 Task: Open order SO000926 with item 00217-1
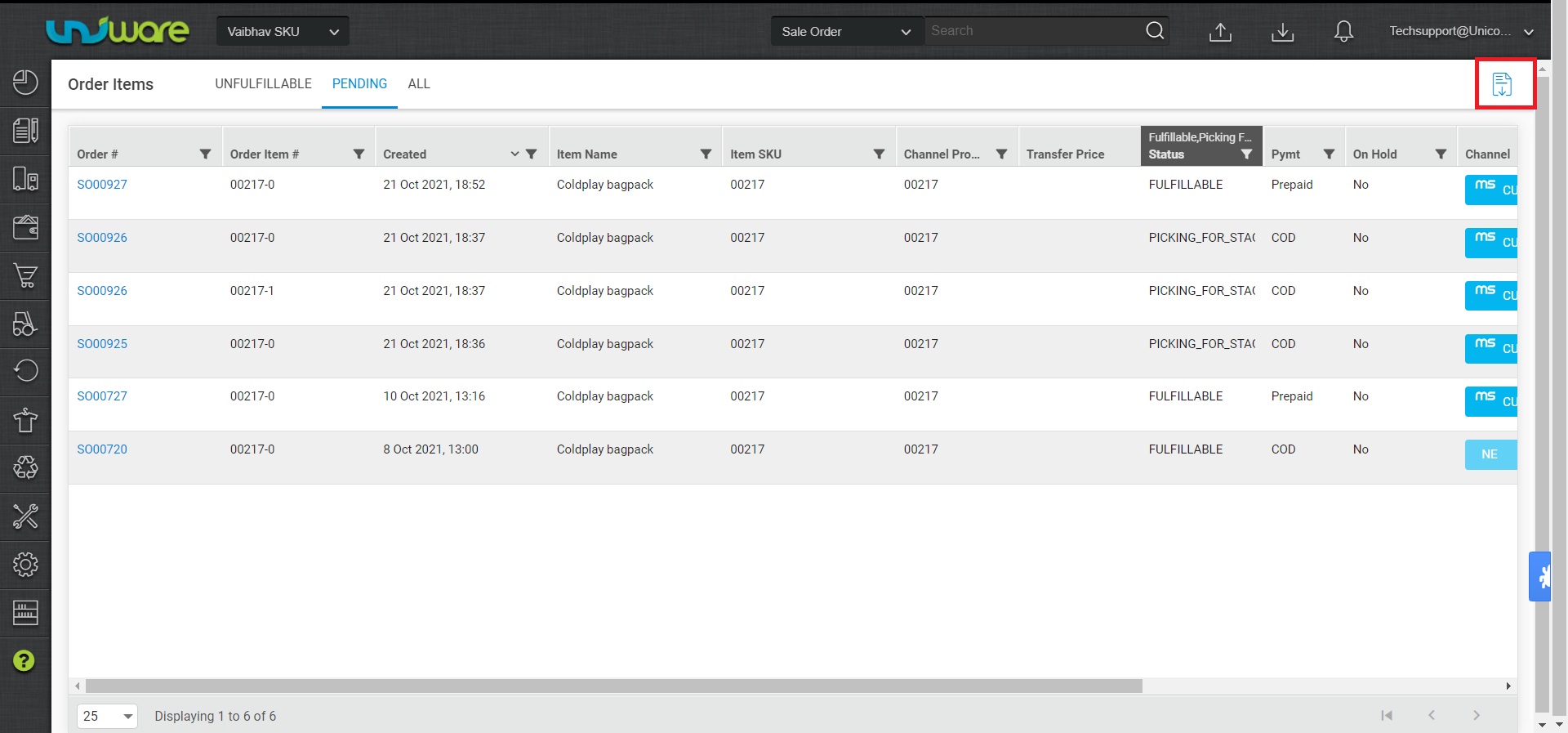tap(102, 291)
